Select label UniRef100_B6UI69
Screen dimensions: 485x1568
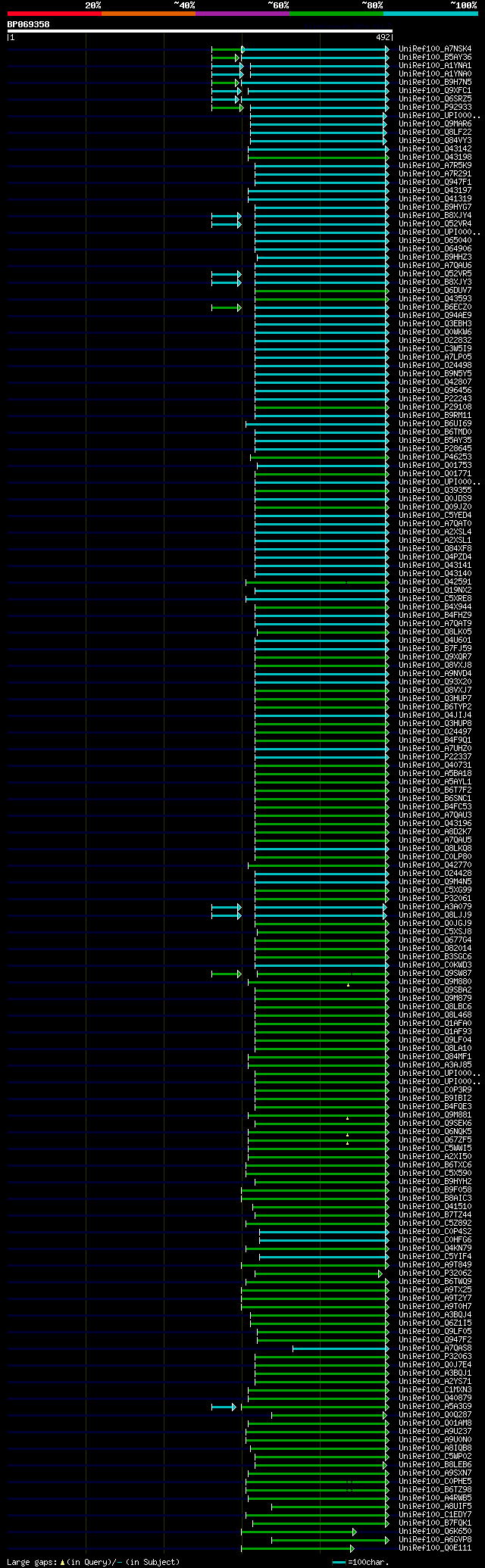click(x=435, y=424)
